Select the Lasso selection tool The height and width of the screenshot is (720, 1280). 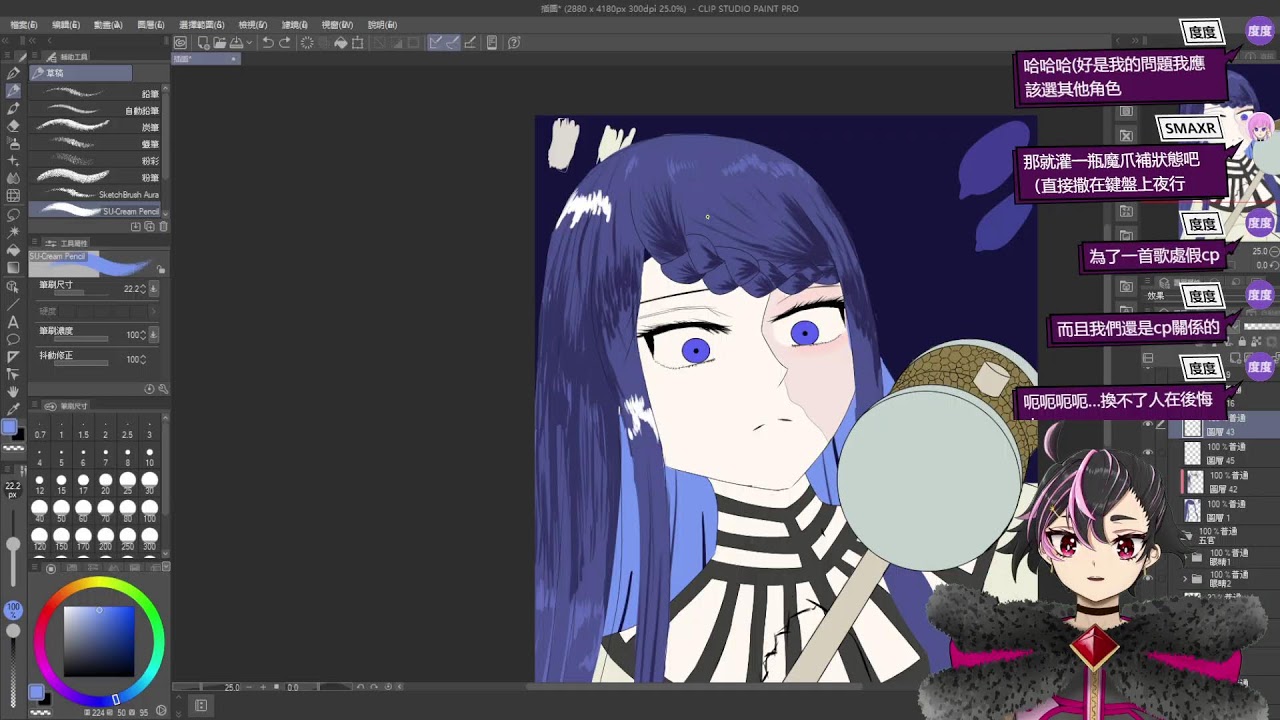click(x=13, y=214)
